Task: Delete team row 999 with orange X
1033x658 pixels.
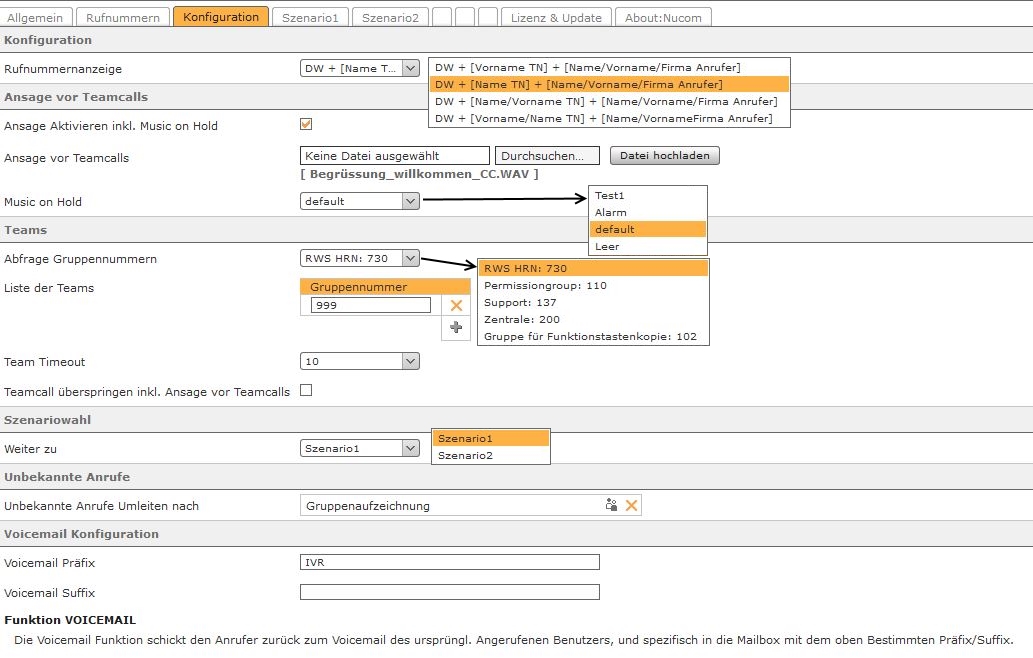Action: (x=456, y=305)
